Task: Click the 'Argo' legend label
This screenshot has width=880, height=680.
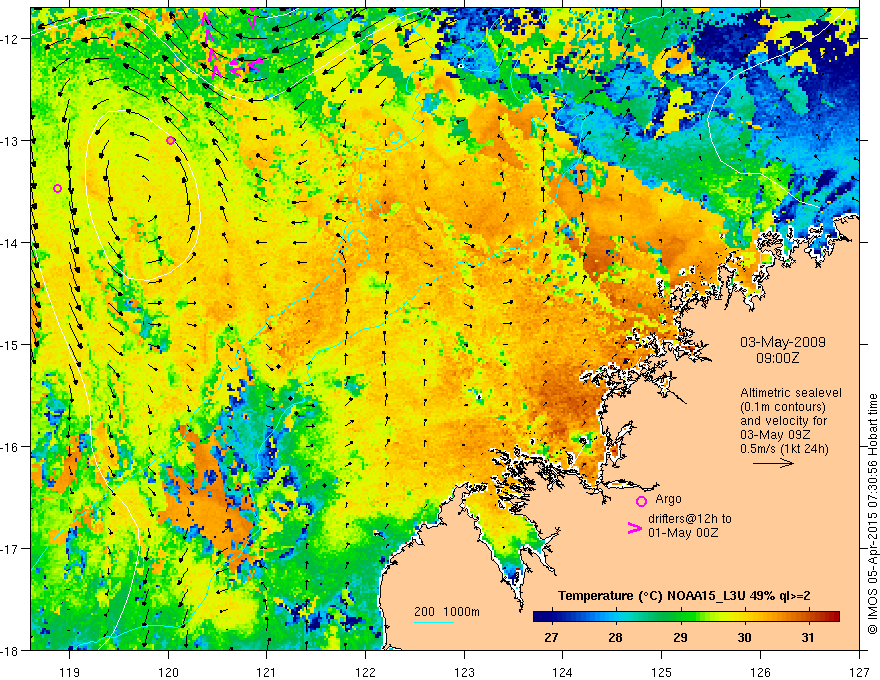Action: point(668,499)
